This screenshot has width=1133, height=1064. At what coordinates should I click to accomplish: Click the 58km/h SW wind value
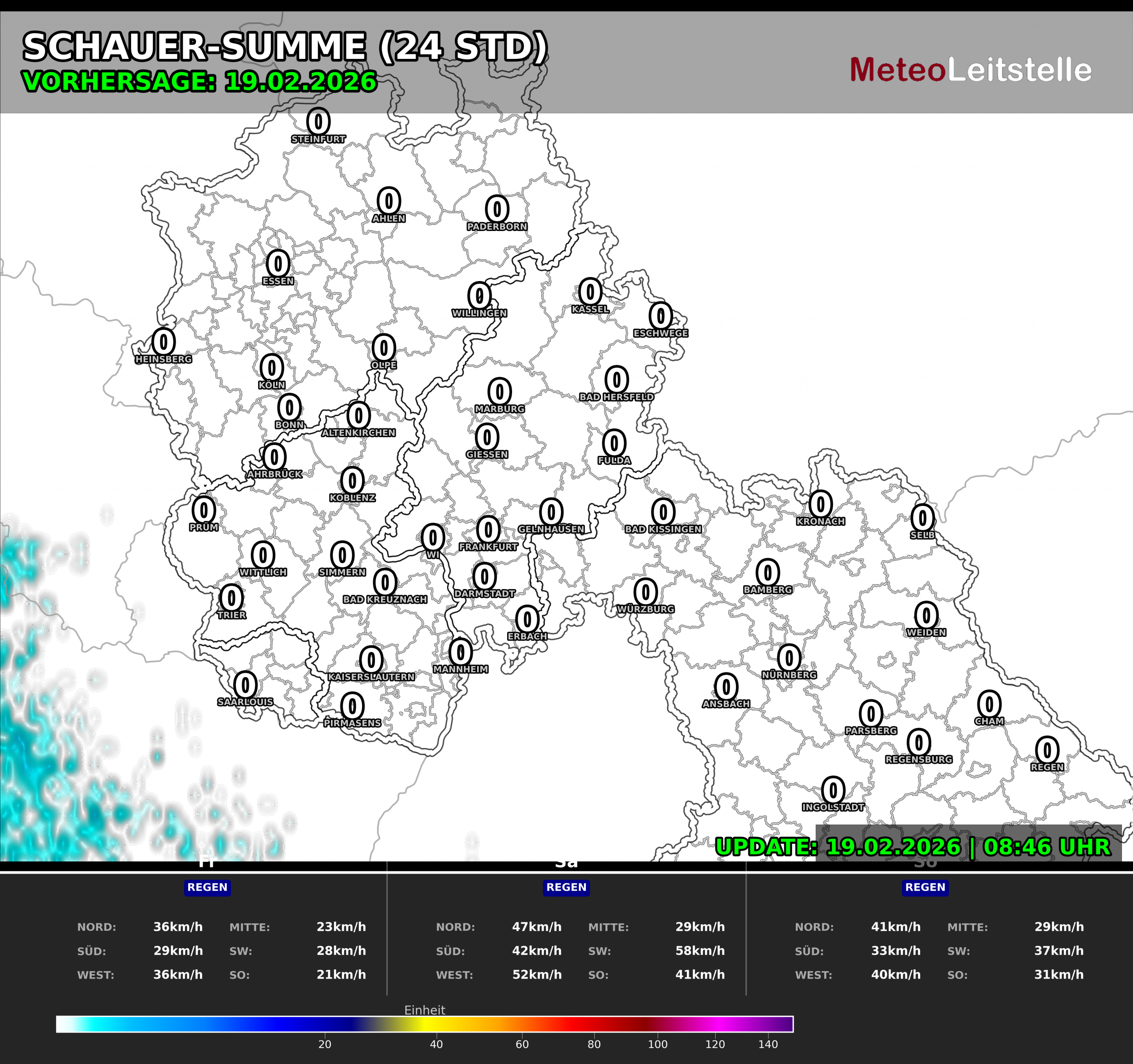tap(701, 951)
